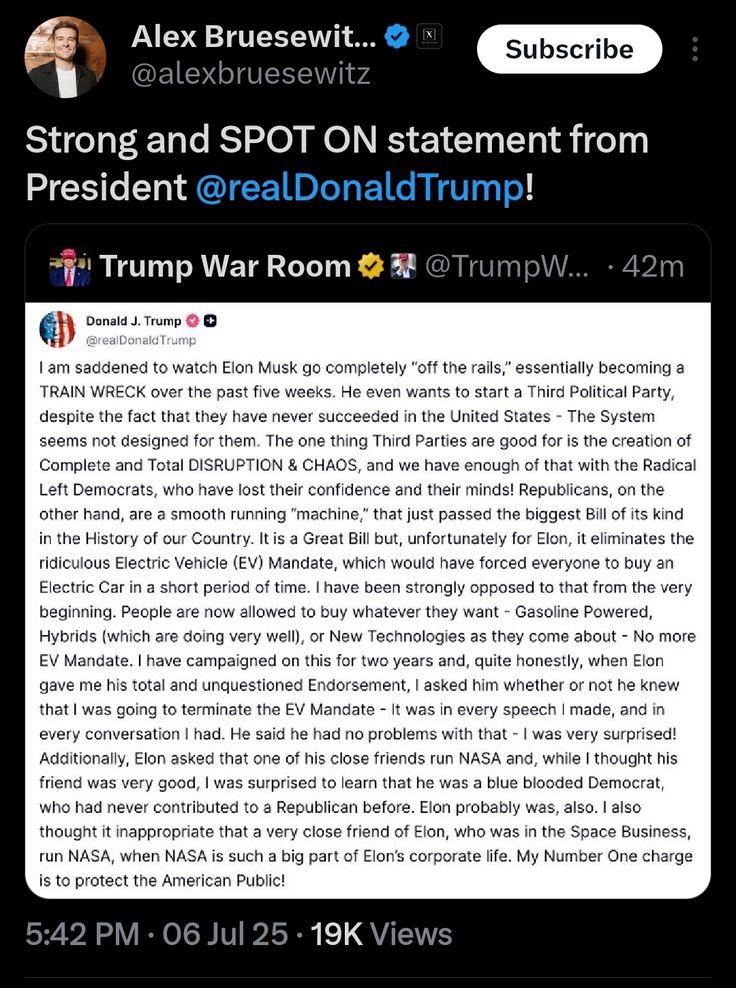This screenshot has height=988, width=736.
Task: Open the Trump War Room quoted account name
Action: 225,267
